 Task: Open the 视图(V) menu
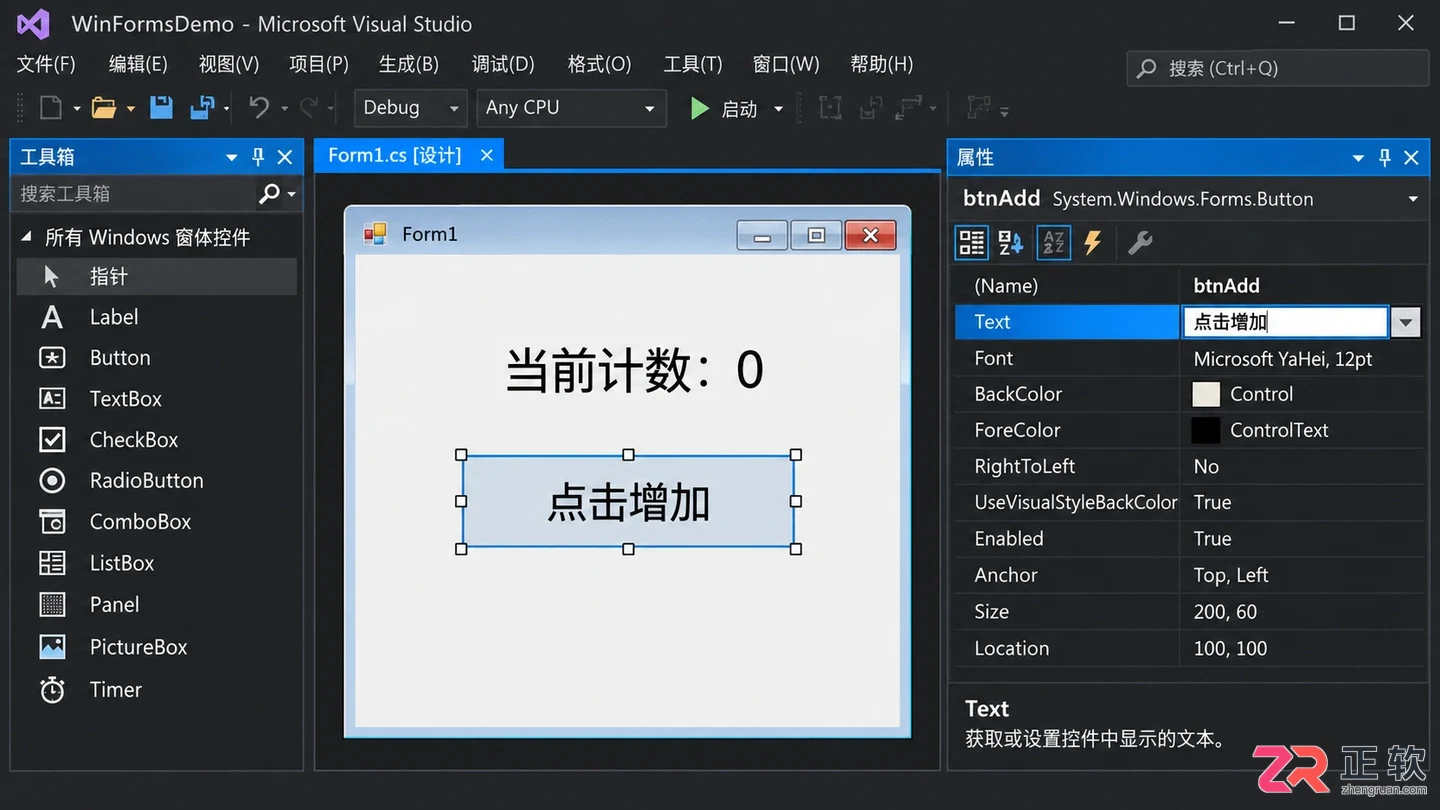229,64
